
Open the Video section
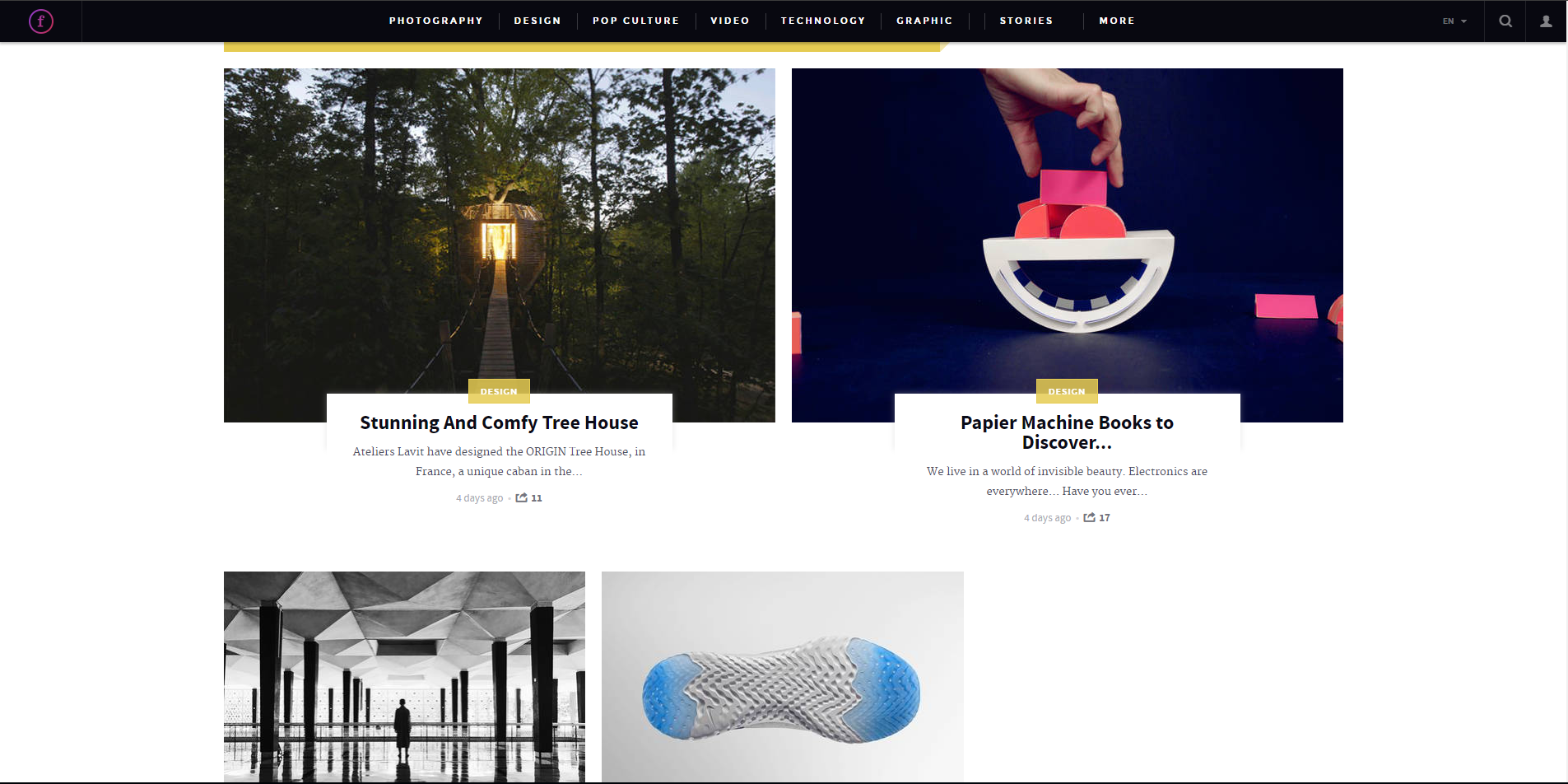[x=730, y=21]
